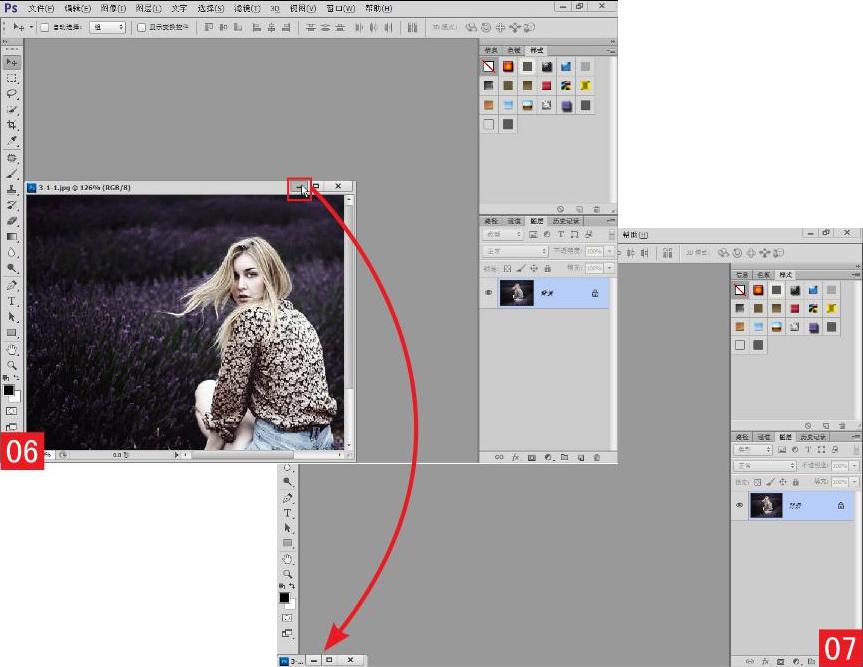Hide the Background layer in lower Layers panel
Image resolution: width=863 pixels, height=667 pixels.
pos(740,505)
